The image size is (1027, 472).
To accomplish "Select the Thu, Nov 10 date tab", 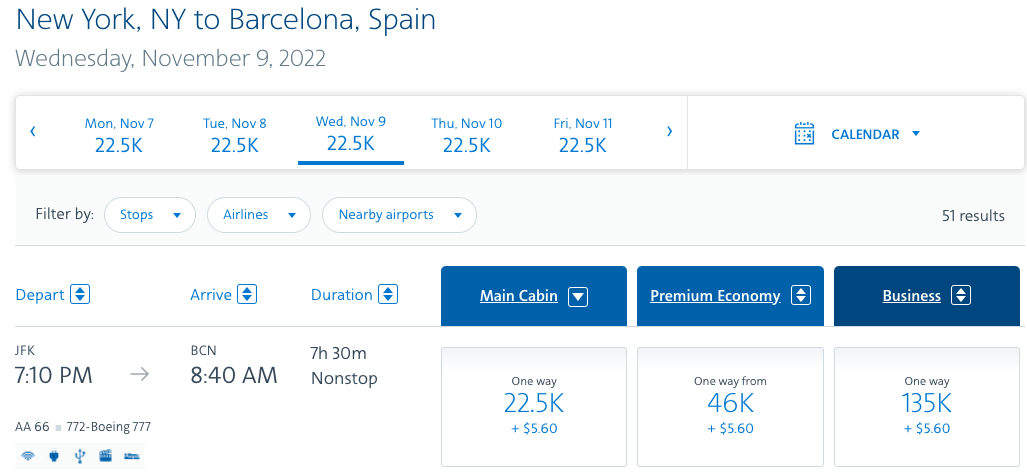I will tap(466, 134).
